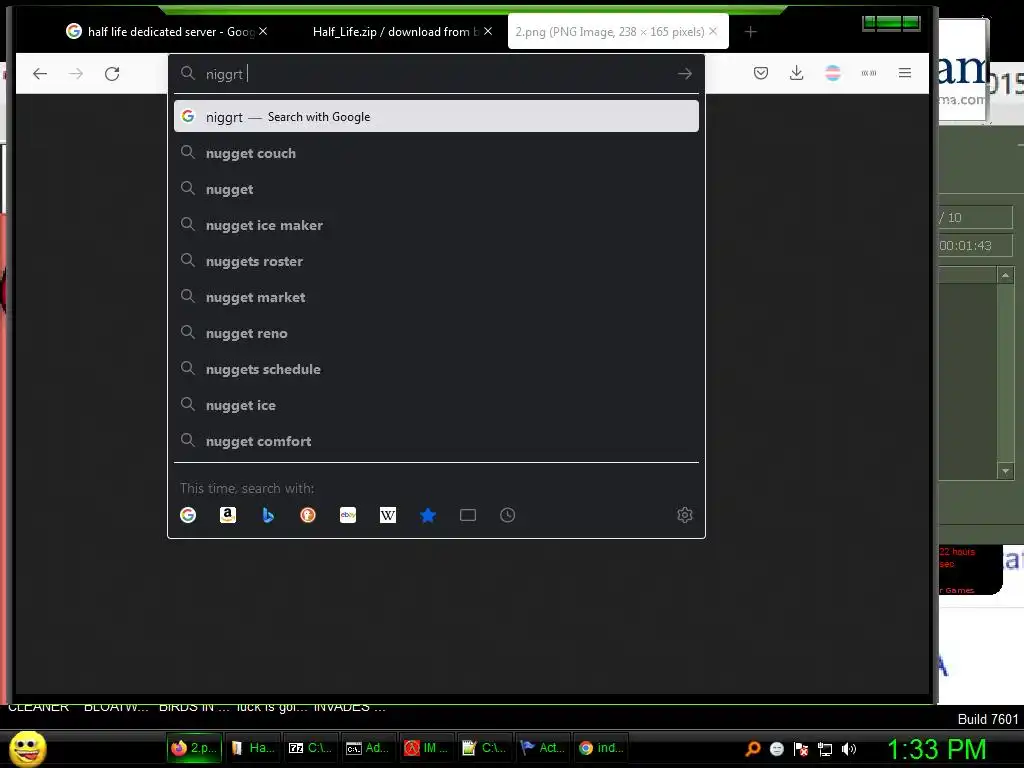Switch to Half_Life.zip download tab
Image resolution: width=1024 pixels, height=768 pixels.
click(x=394, y=31)
